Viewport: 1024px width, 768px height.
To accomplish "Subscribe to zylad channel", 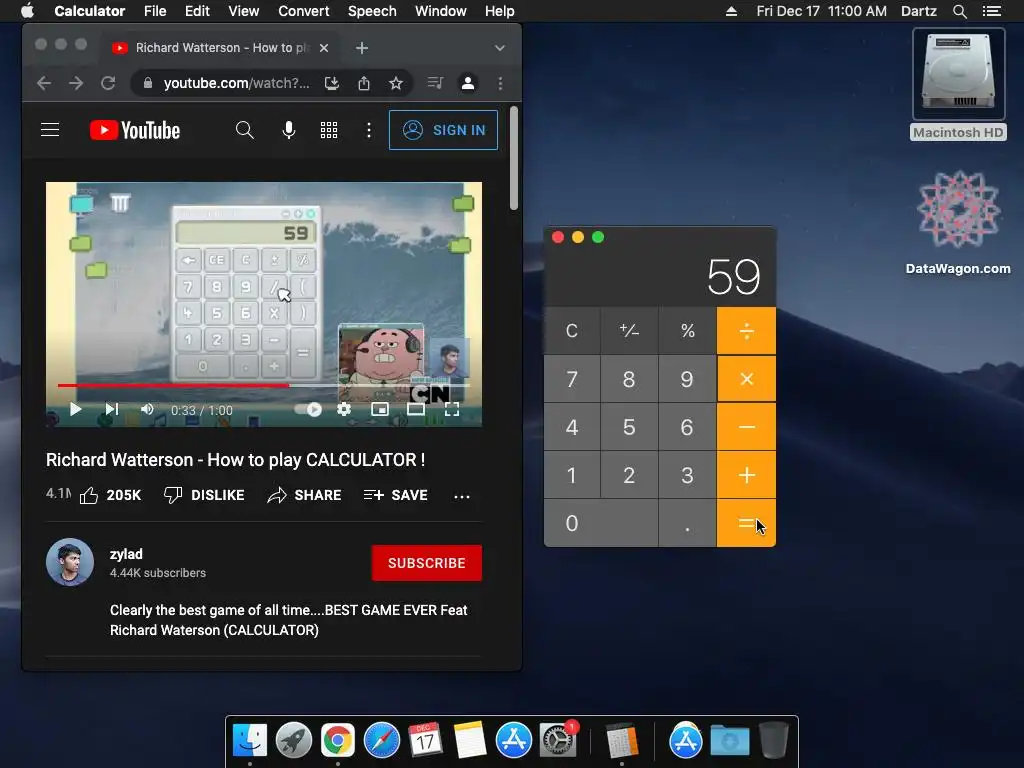I will pyautogui.click(x=426, y=563).
